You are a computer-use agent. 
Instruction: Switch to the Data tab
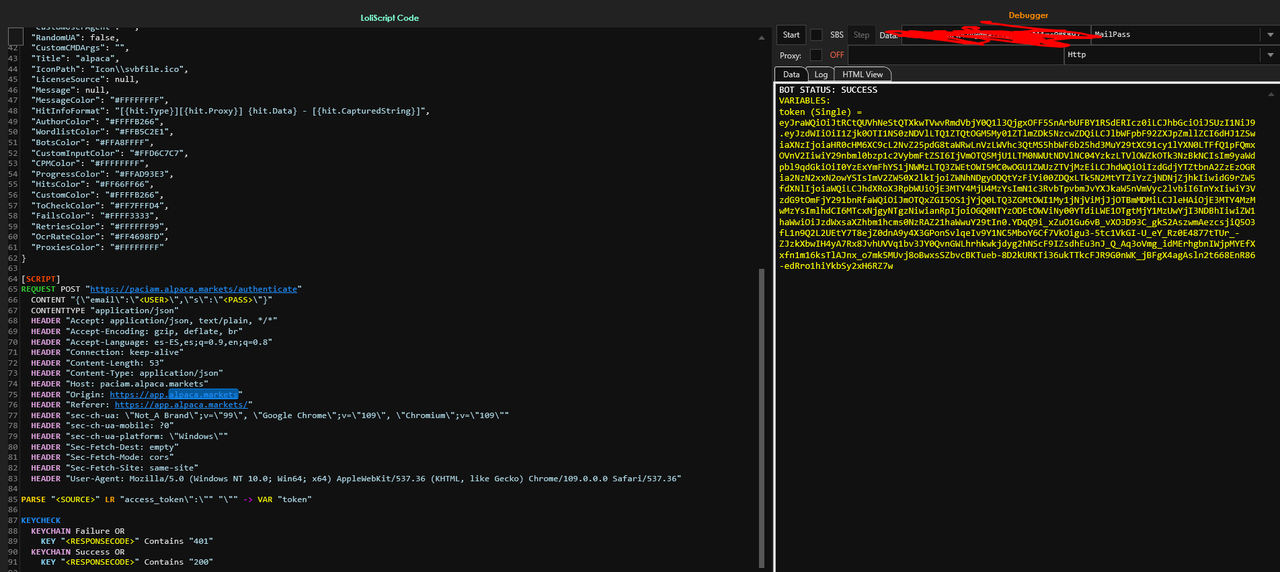pyautogui.click(x=791, y=74)
